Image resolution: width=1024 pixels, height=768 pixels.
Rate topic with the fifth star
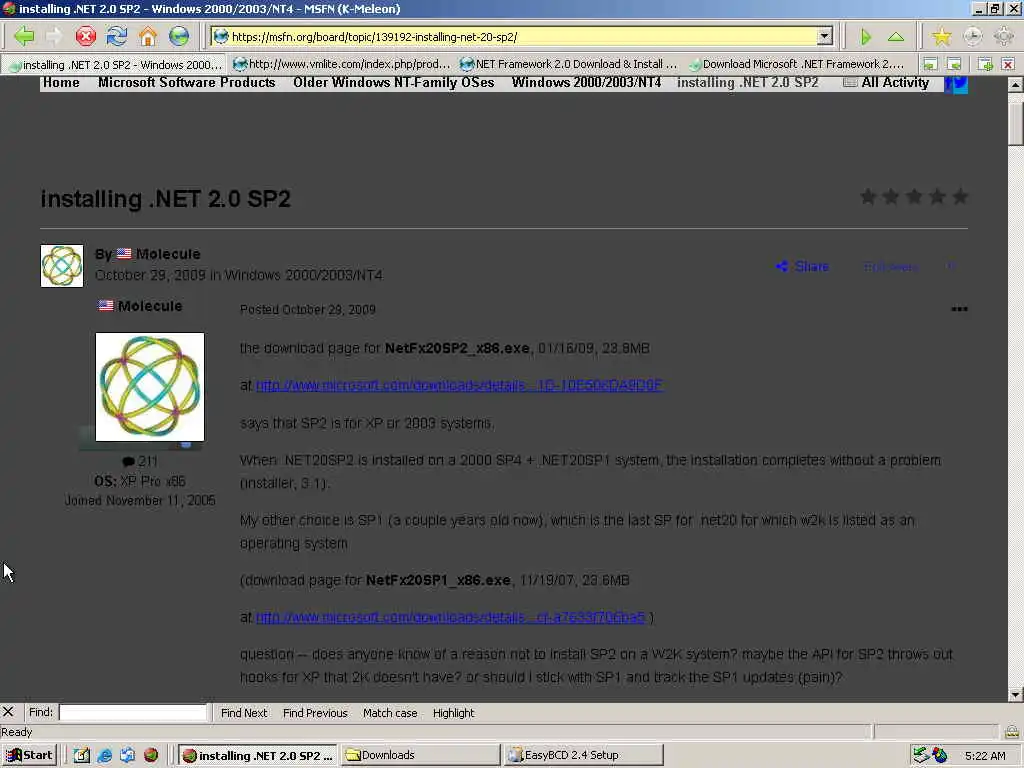(x=960, y=197)
